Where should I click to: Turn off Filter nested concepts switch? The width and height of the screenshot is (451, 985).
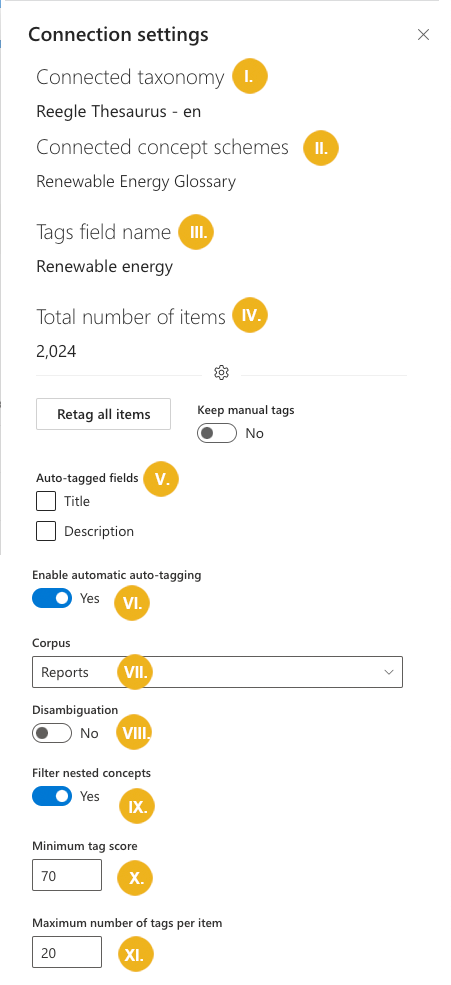(x=52, y=797)
